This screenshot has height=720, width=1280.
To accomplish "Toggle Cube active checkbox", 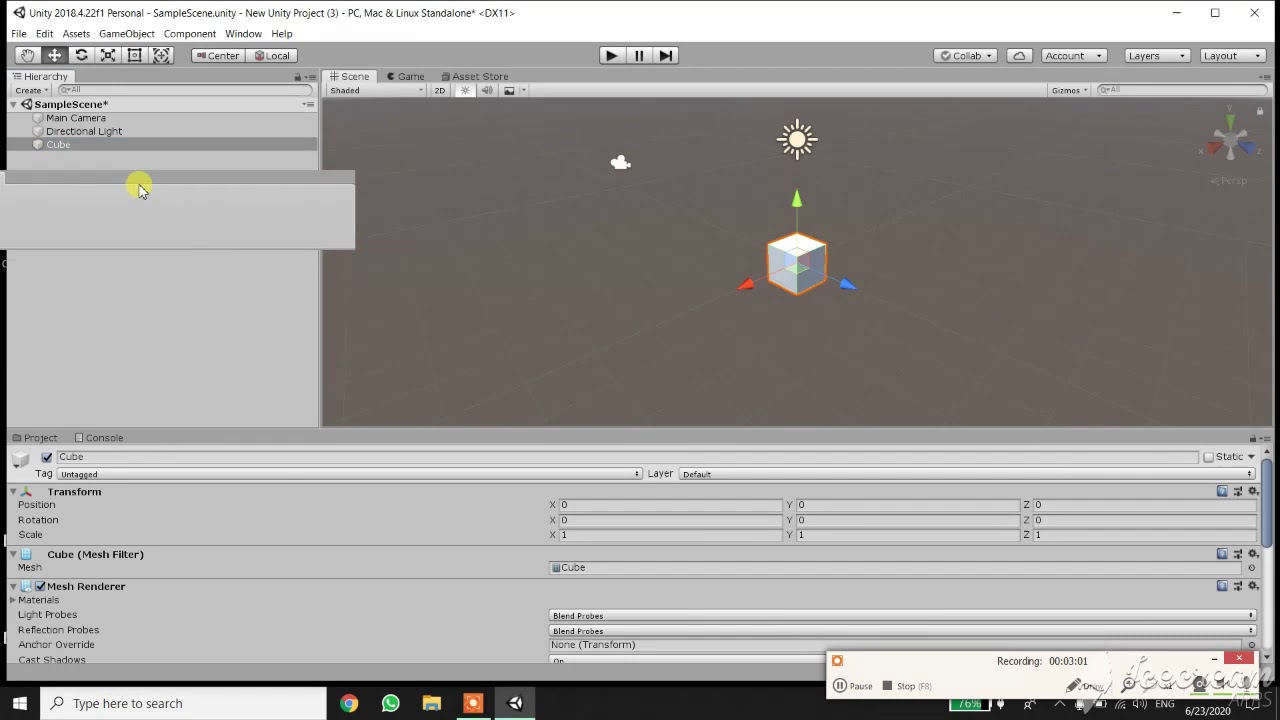I will (46, 457).
